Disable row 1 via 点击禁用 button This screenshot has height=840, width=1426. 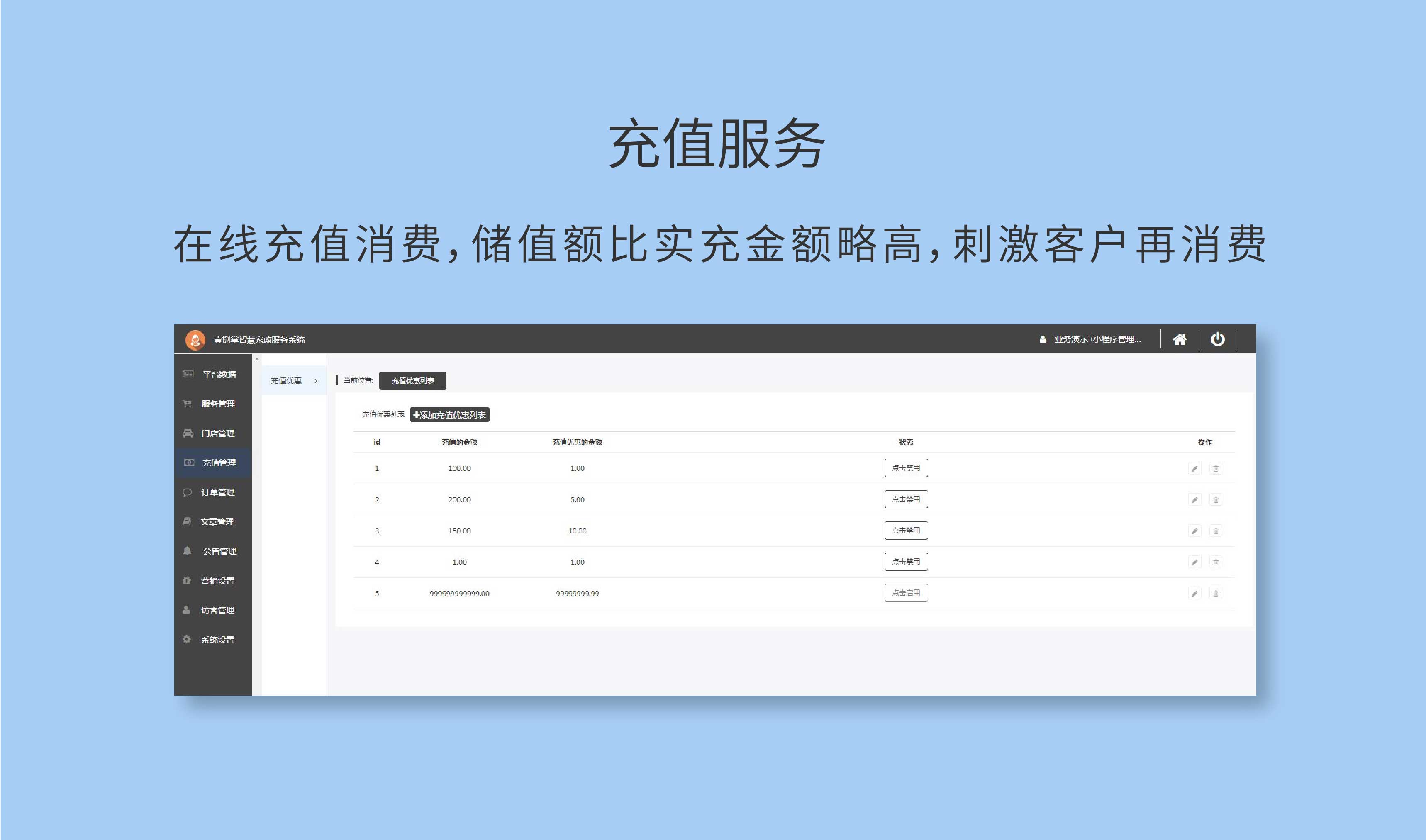905,468
